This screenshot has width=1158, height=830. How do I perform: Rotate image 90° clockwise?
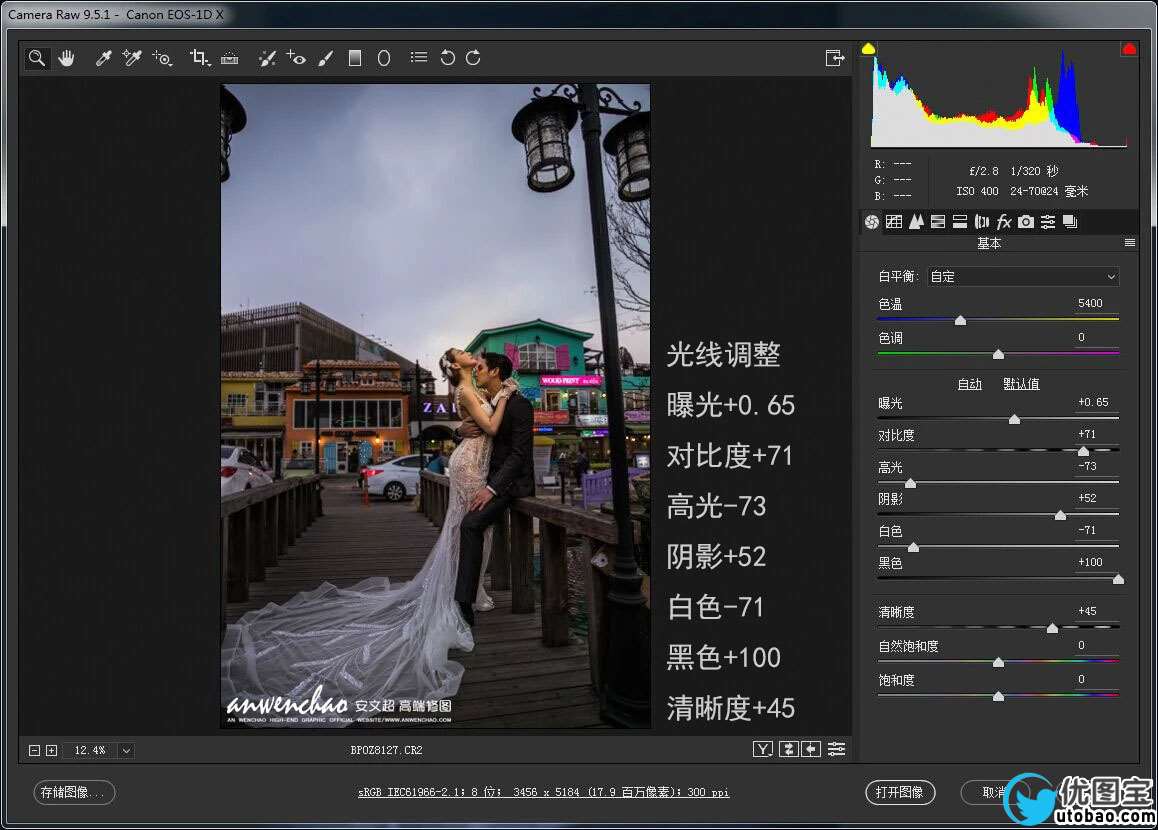coord(473,58)
